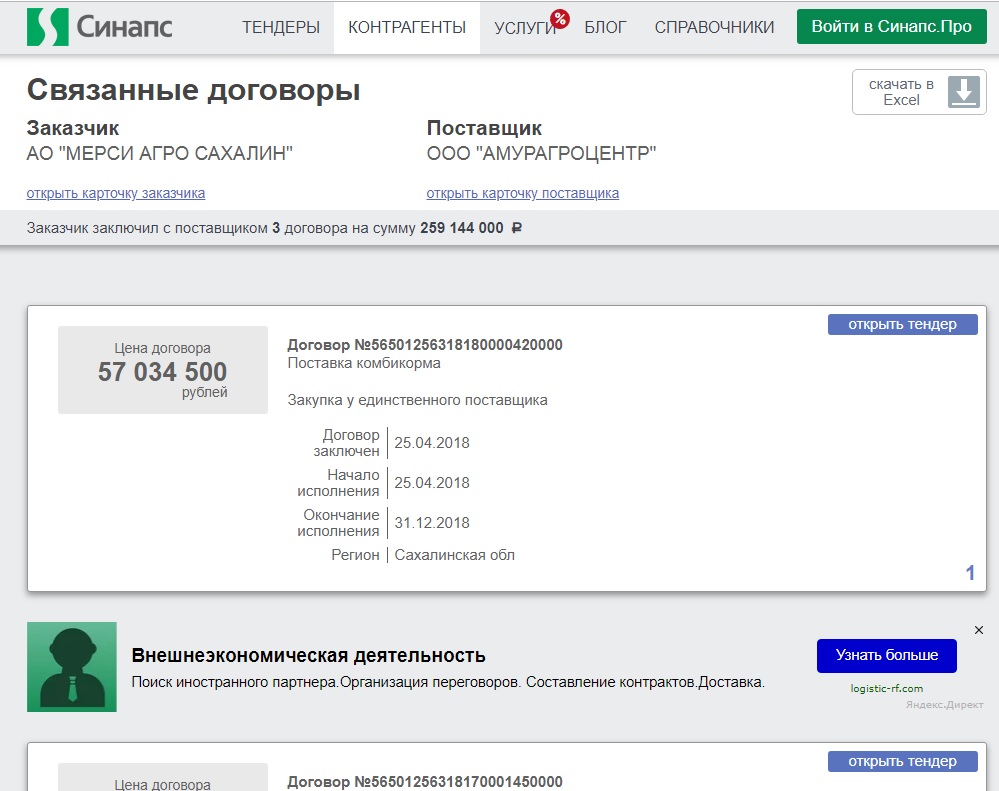
Task: Open the ТЕНДЕРЫ menu item
Action: click(281, 27)
